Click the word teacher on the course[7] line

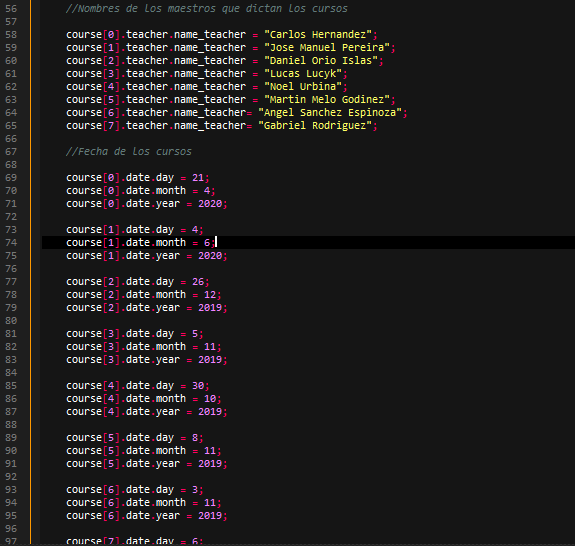[x=147, y=126]
